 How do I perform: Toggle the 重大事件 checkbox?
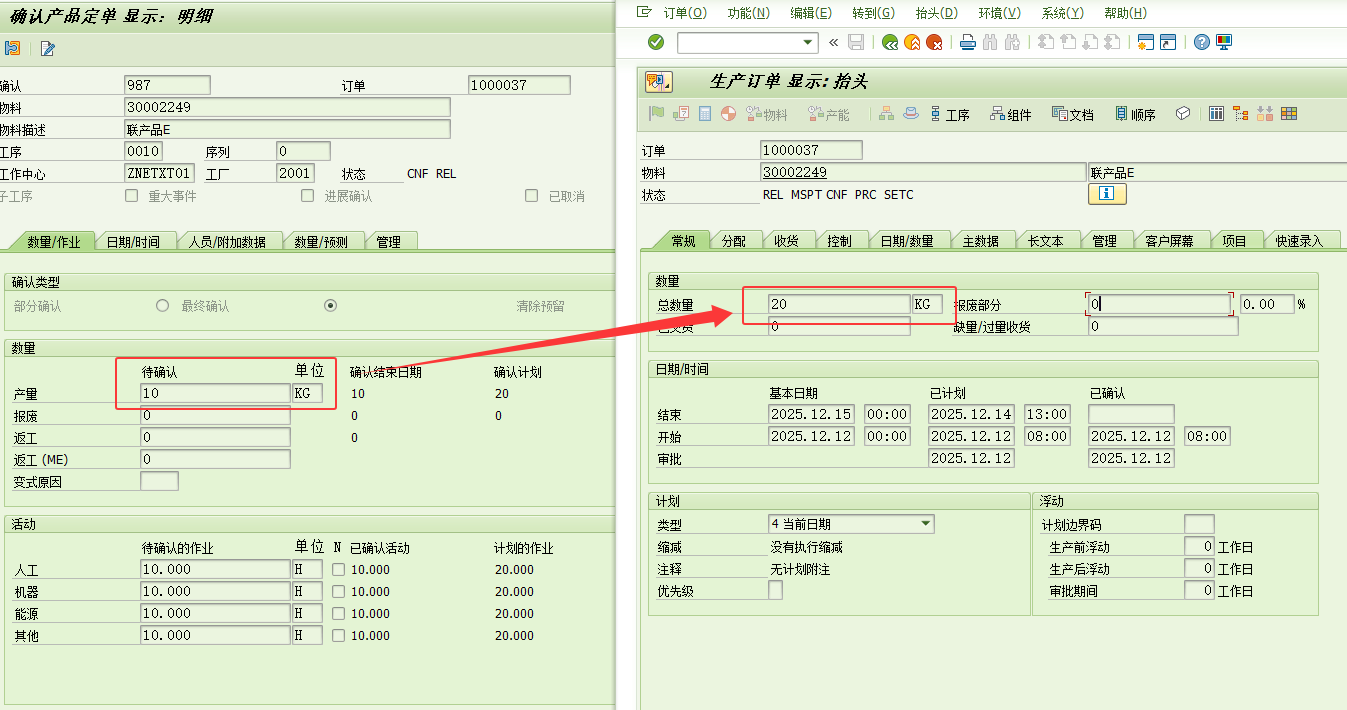[x=132, y=196]
